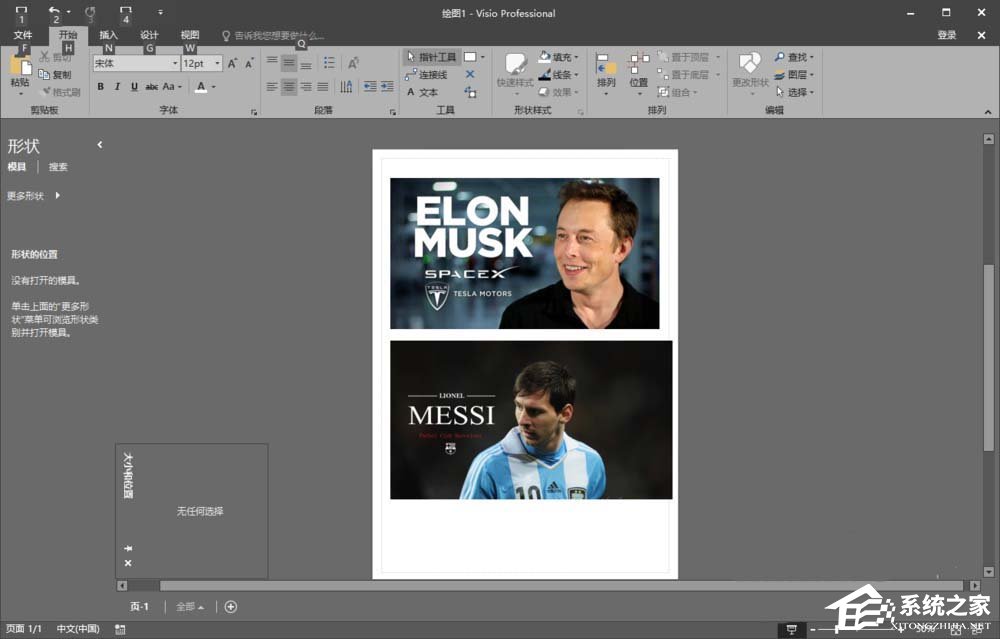Increase font size with the larger A icon

click(x=233, y=63)
